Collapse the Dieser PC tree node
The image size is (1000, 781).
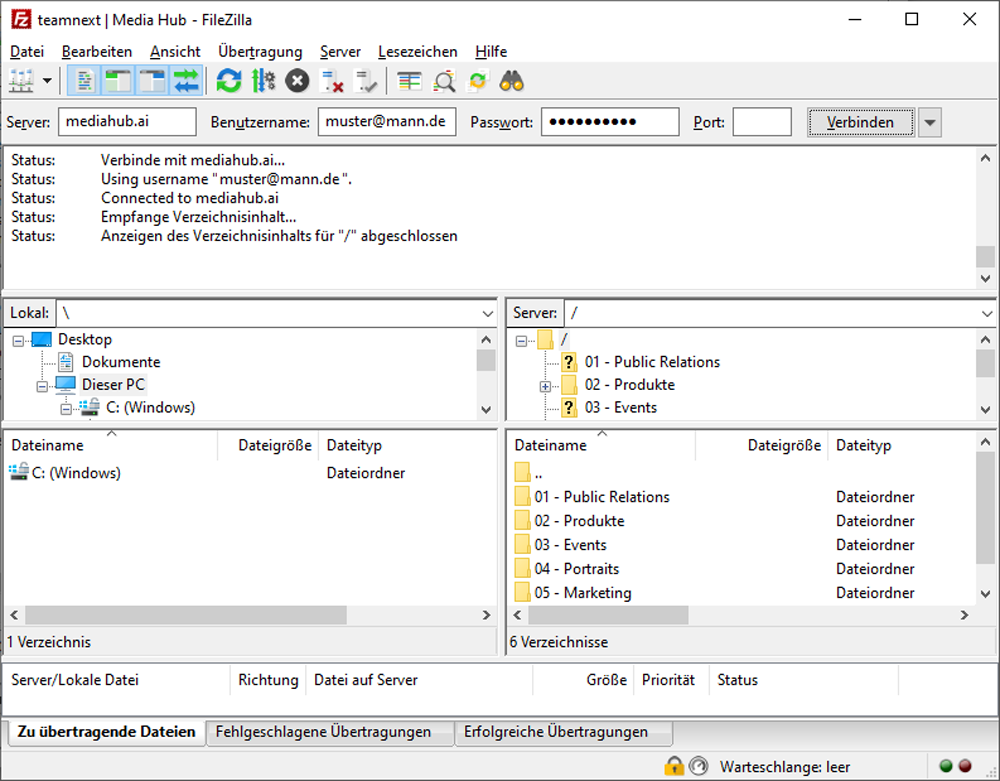[x=41, y=384]
